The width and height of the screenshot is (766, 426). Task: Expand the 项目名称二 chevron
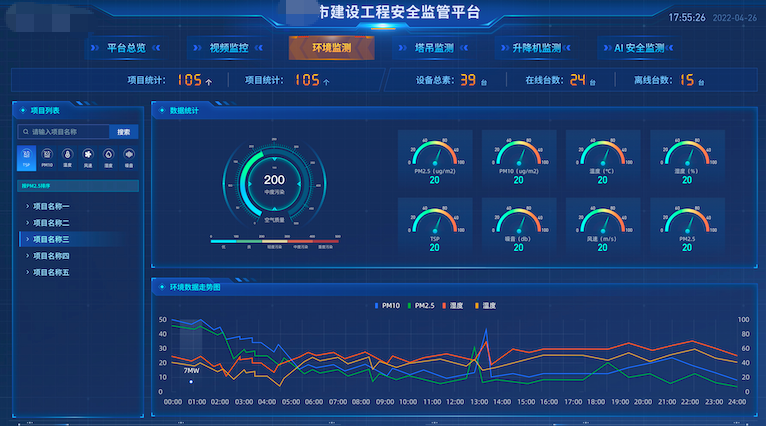pos(27,223)
